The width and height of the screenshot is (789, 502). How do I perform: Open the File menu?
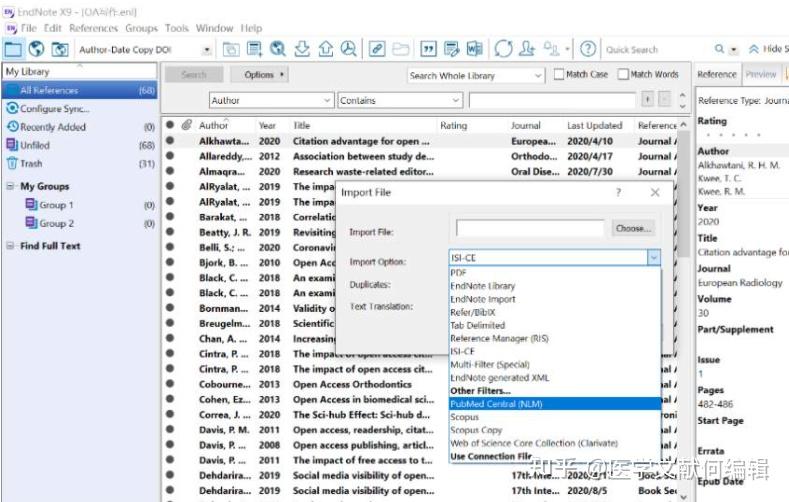tap(29, 28)
